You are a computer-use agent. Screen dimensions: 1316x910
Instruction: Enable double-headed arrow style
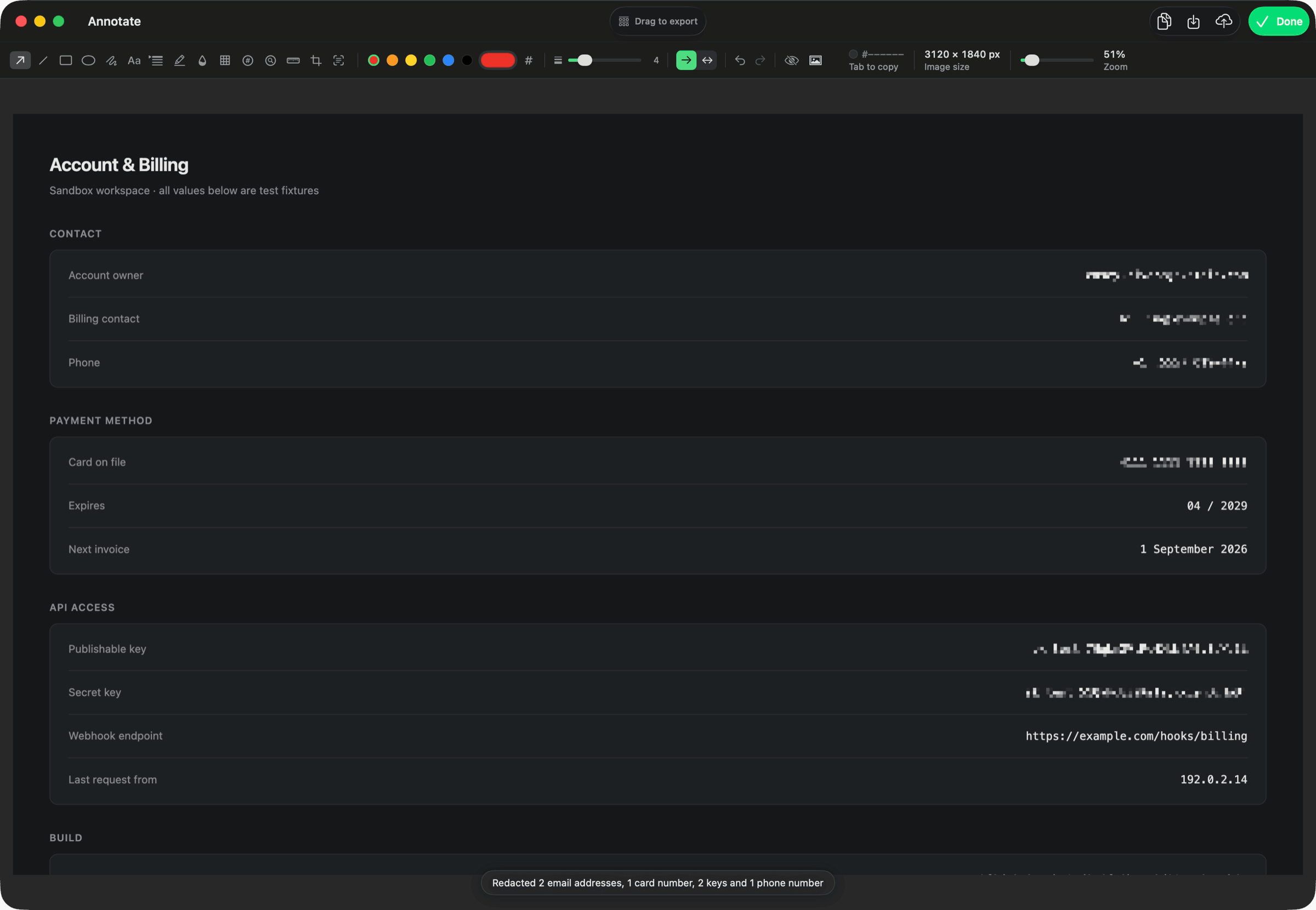coord(707,60)
